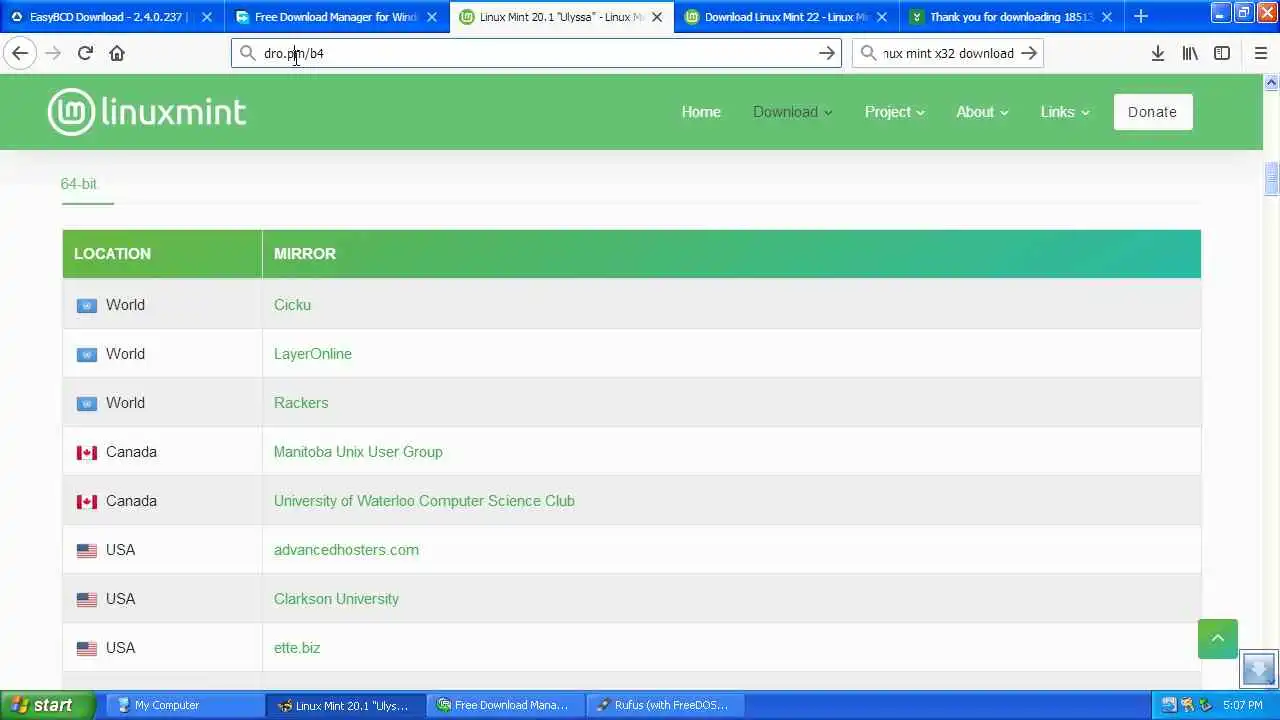Click the World flag icon beside Cicku
1280x720 pixels.
87,305
